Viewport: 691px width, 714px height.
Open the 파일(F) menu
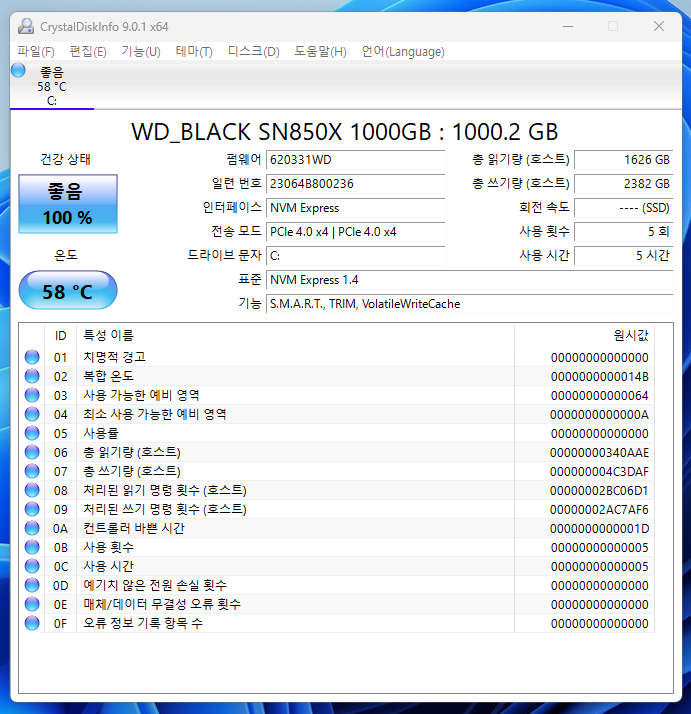tap(36, 51)
